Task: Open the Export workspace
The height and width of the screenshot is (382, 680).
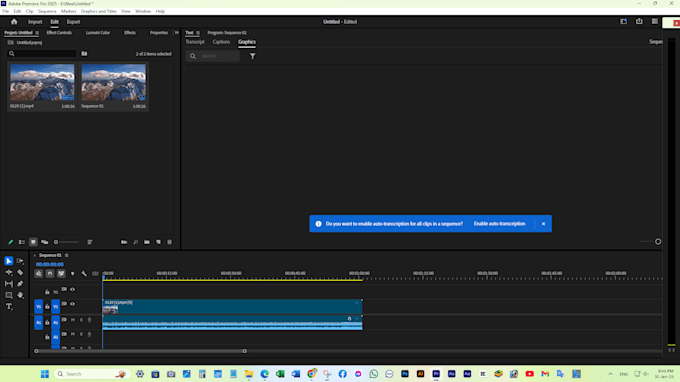Action: coord(73,22)
